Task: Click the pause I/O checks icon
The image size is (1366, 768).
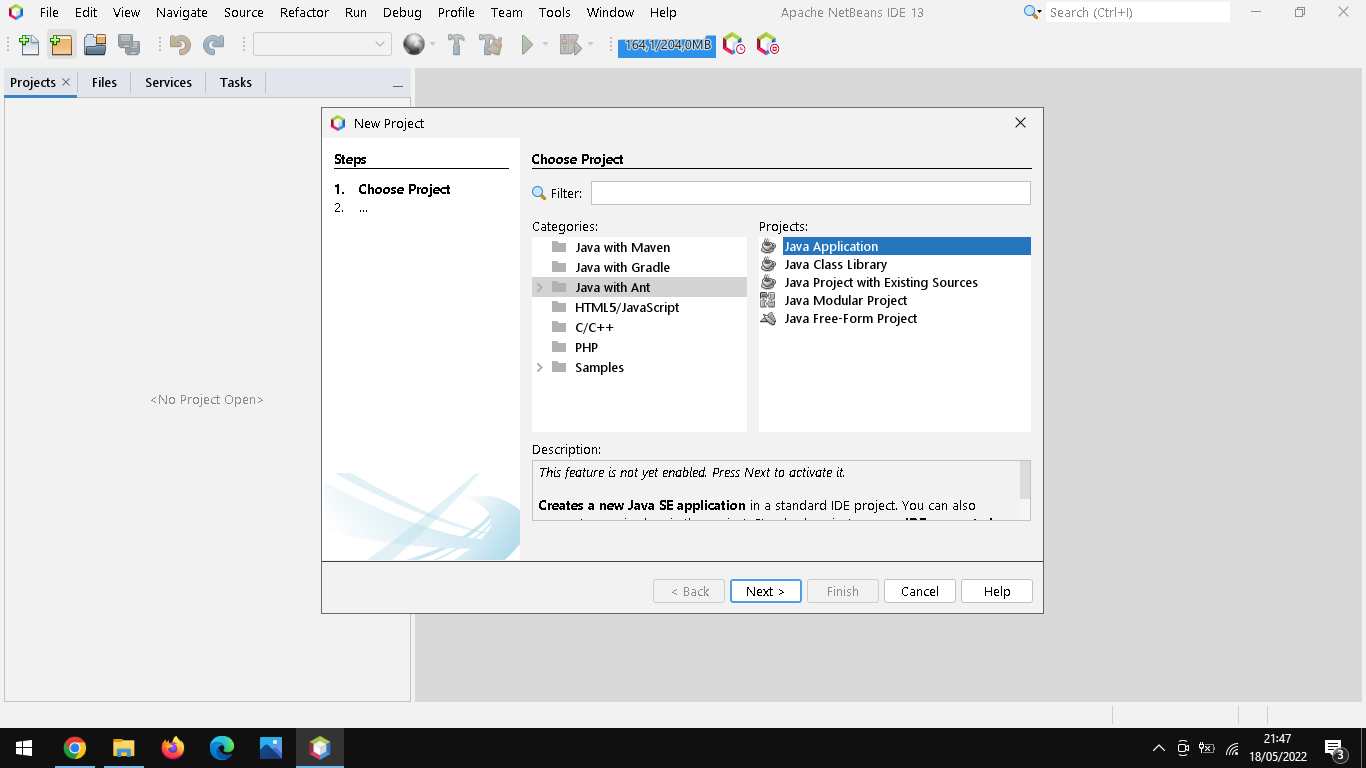Action: (767, 44)
